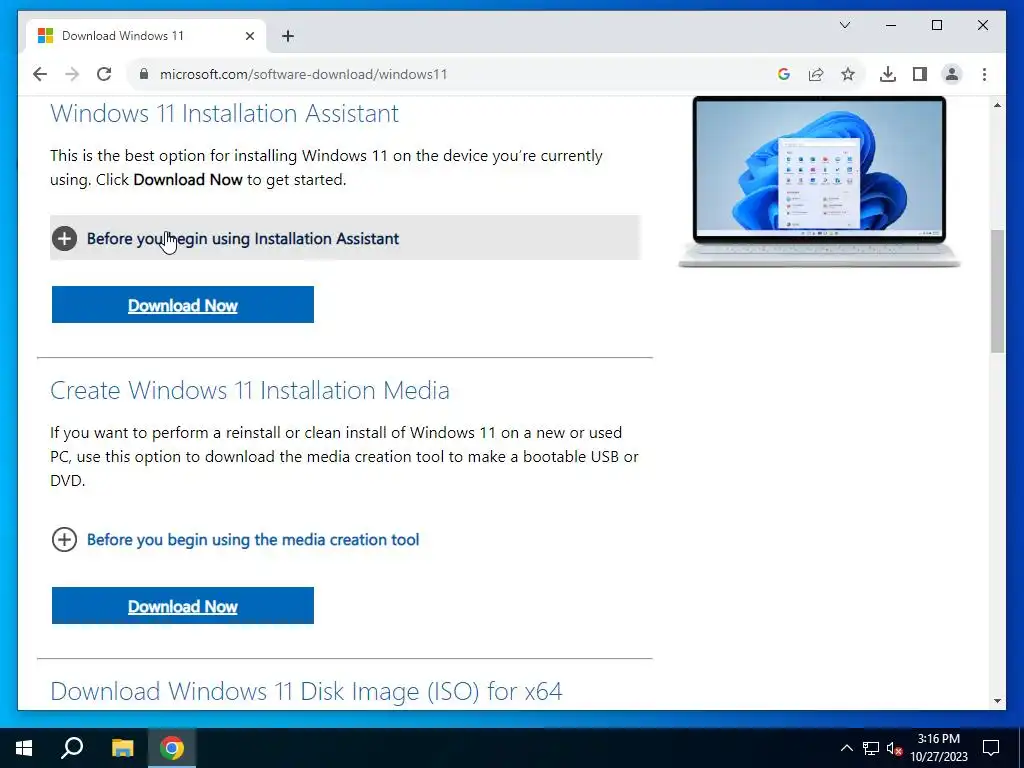The height and width of the screenshot is (768, 1024).
Task: Open the Chrome profile avatar menu
Action: 952,74
